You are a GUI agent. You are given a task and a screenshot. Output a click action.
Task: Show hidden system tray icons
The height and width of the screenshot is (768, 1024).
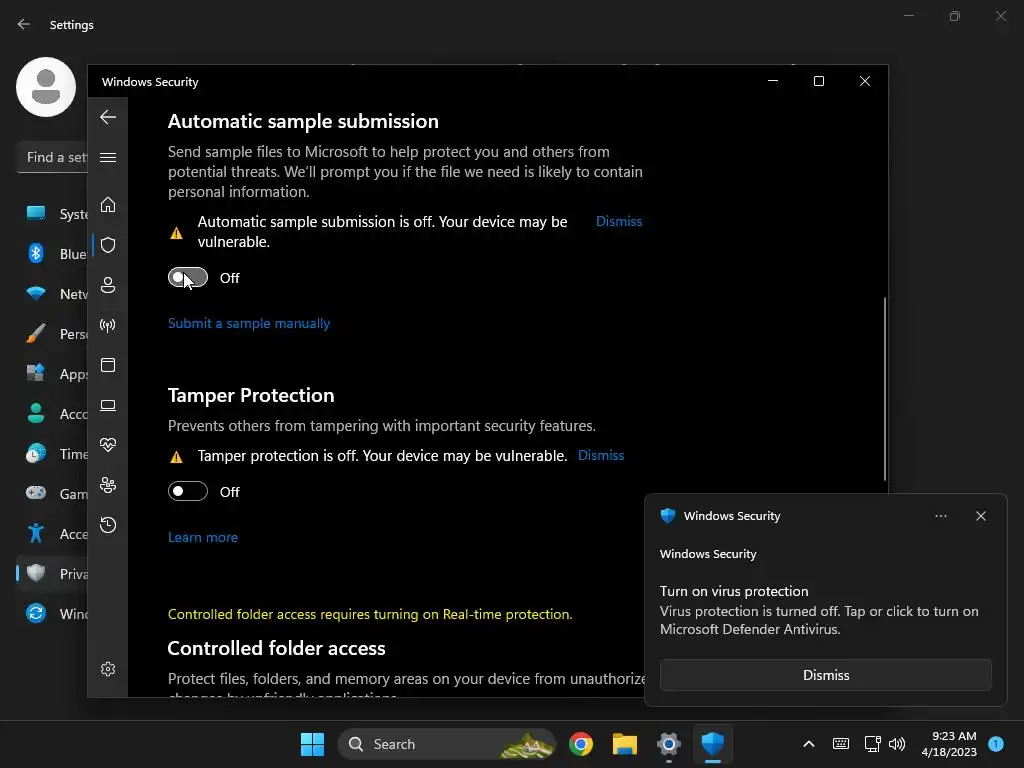(x=808, y=744)
